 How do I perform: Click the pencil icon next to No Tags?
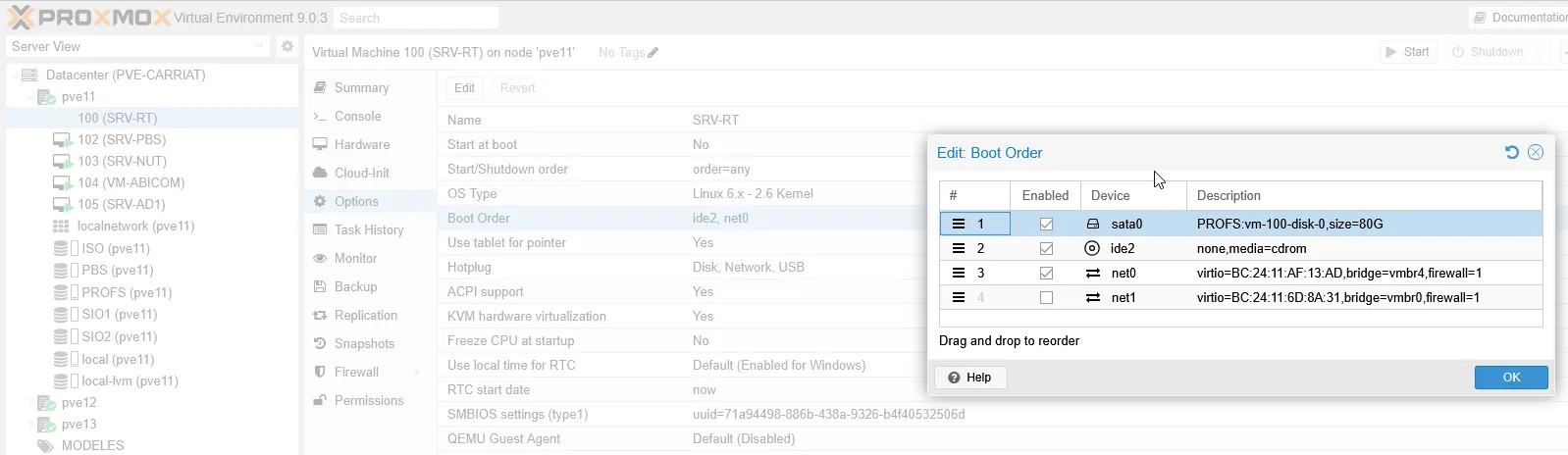coord(653,53)
